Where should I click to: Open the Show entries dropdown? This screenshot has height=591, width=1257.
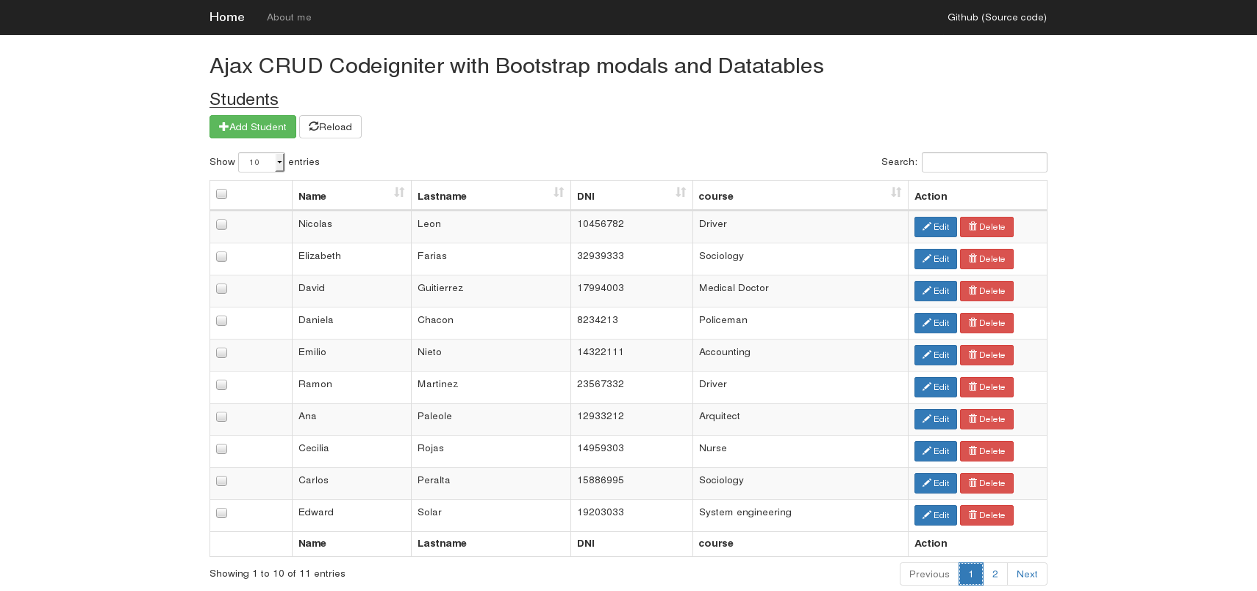click(261, 162)
